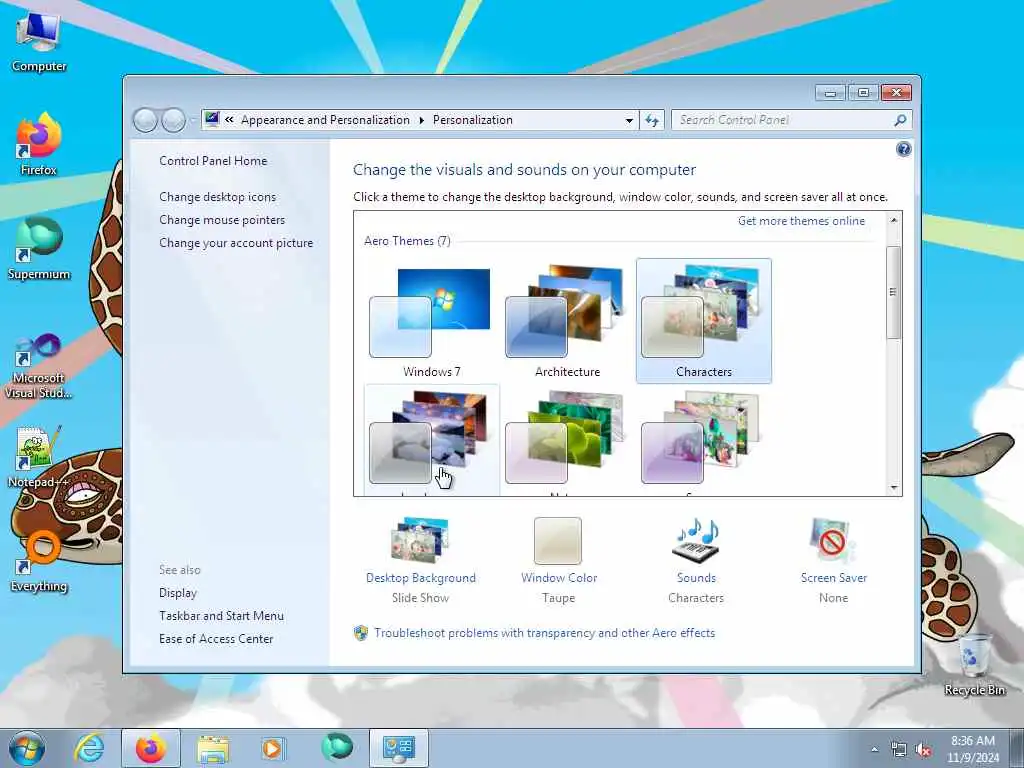This screenshot has width=1024, height=768.
Task: Select the Firefox desktop shortcut
Action: click(x=39, y=145)
